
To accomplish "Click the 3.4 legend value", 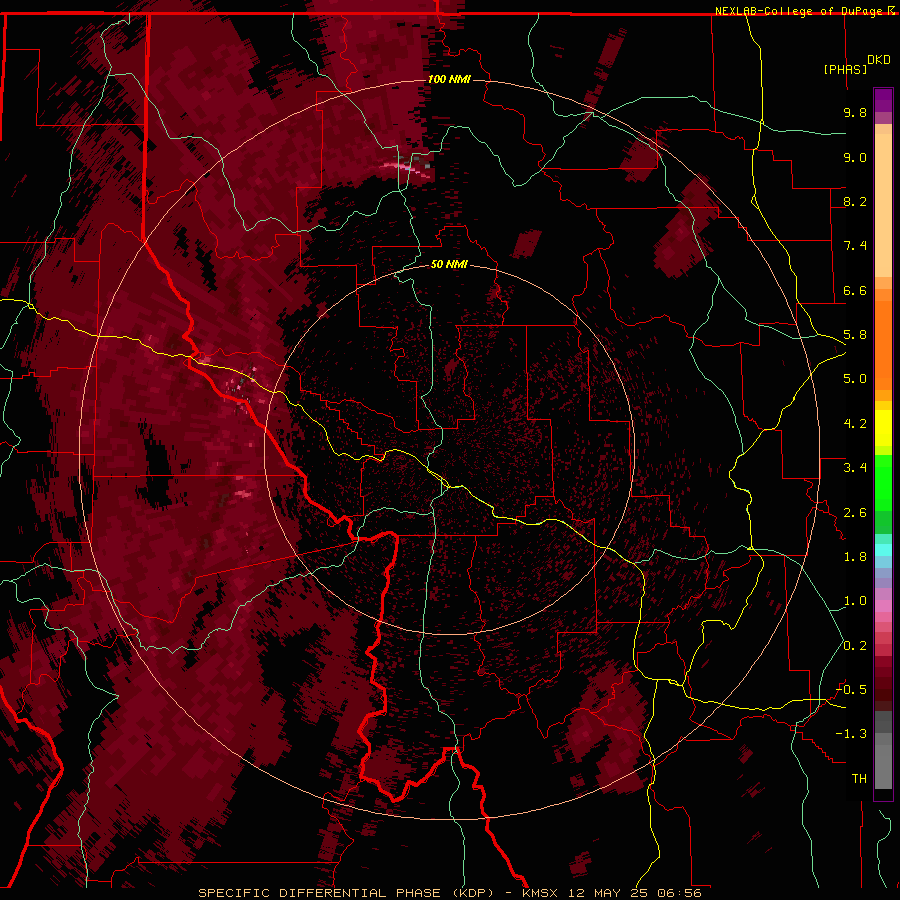I will pos(855,468).
